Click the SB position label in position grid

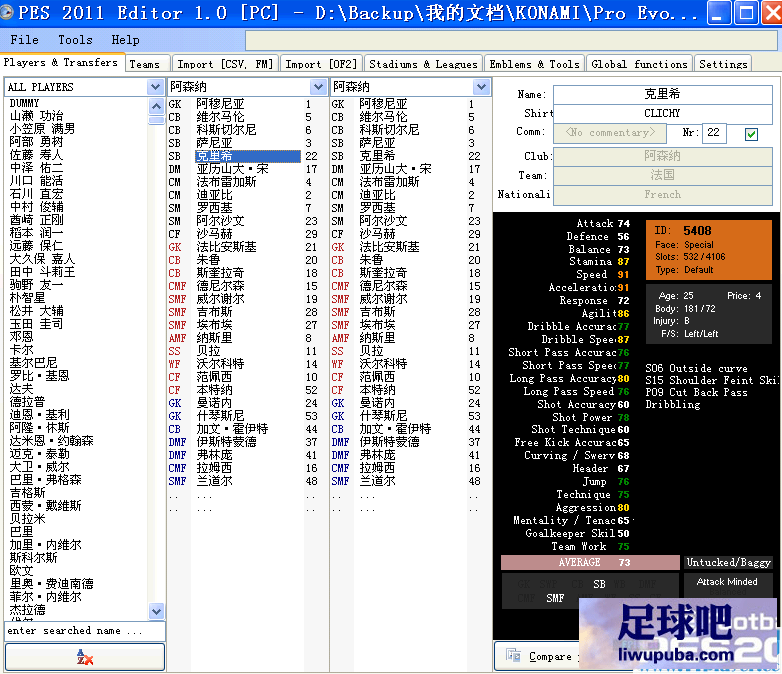[599, 584]
